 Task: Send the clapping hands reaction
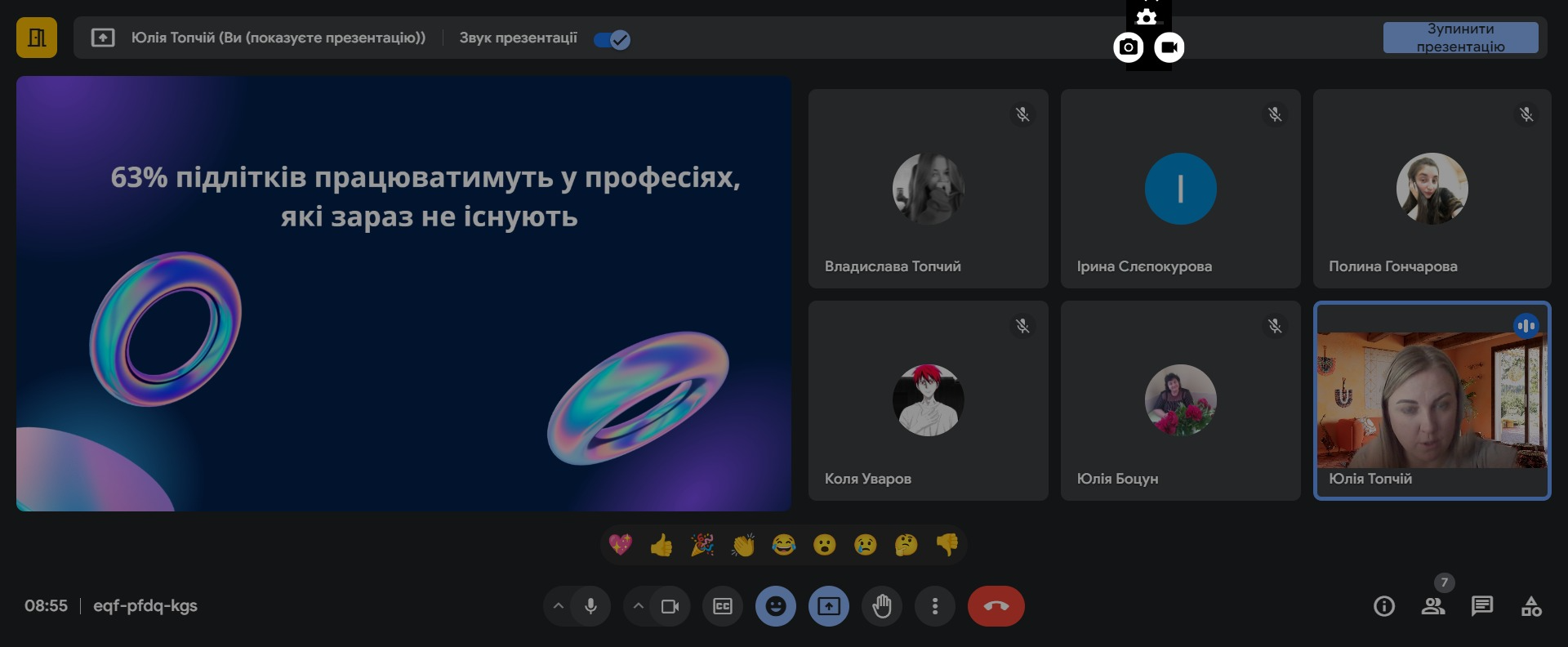(743, 545)
